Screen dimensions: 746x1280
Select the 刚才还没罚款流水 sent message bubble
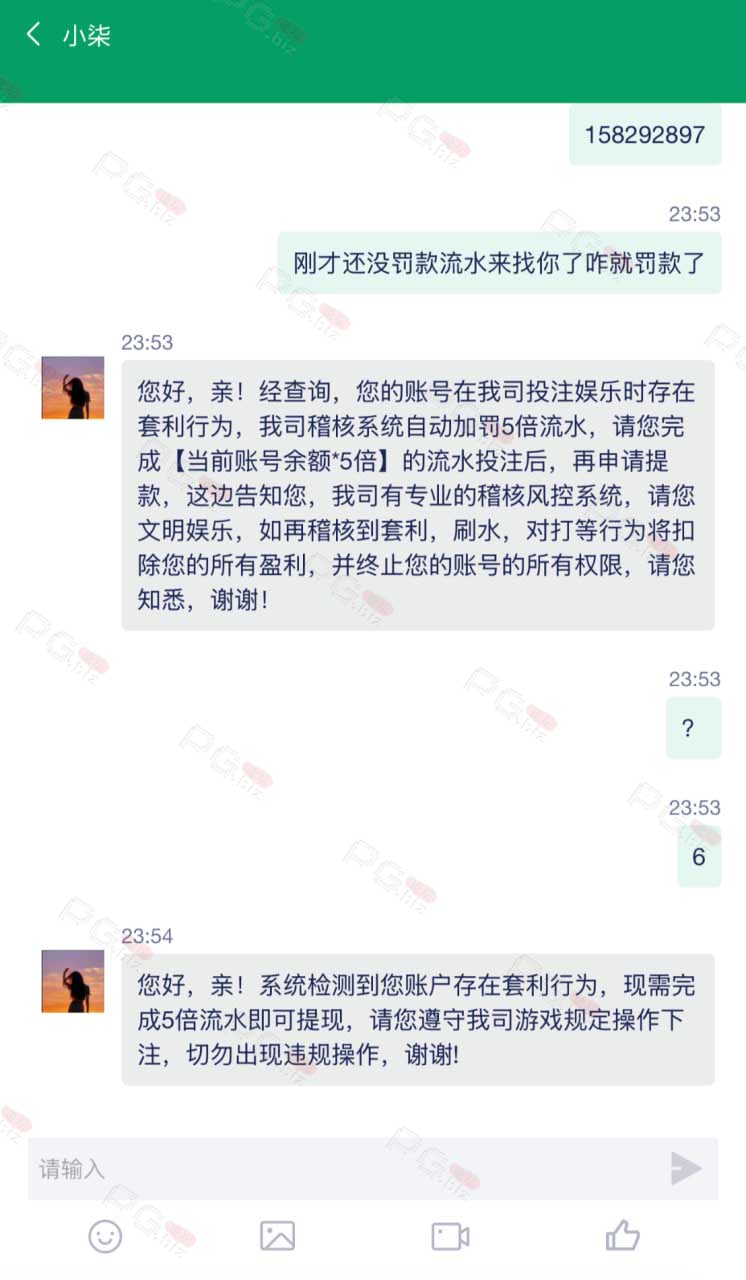tap(499, 263)
